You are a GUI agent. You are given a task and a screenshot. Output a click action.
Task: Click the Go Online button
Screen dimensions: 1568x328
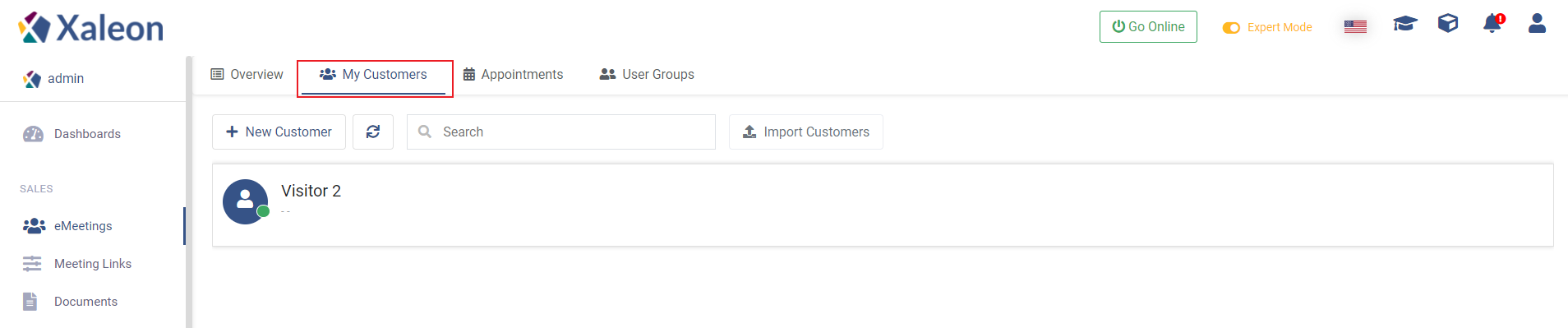[x=1148, y=26]
